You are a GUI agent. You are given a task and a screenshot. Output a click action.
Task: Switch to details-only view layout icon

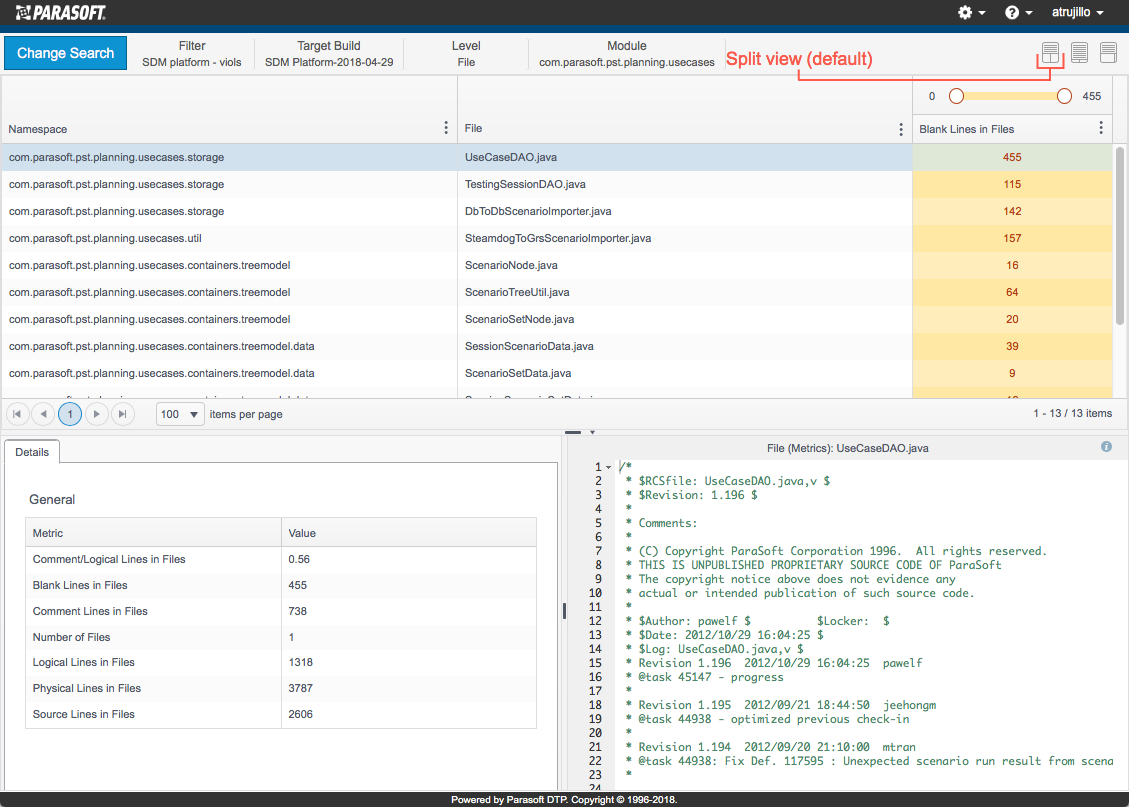[x=1108, y=53]
